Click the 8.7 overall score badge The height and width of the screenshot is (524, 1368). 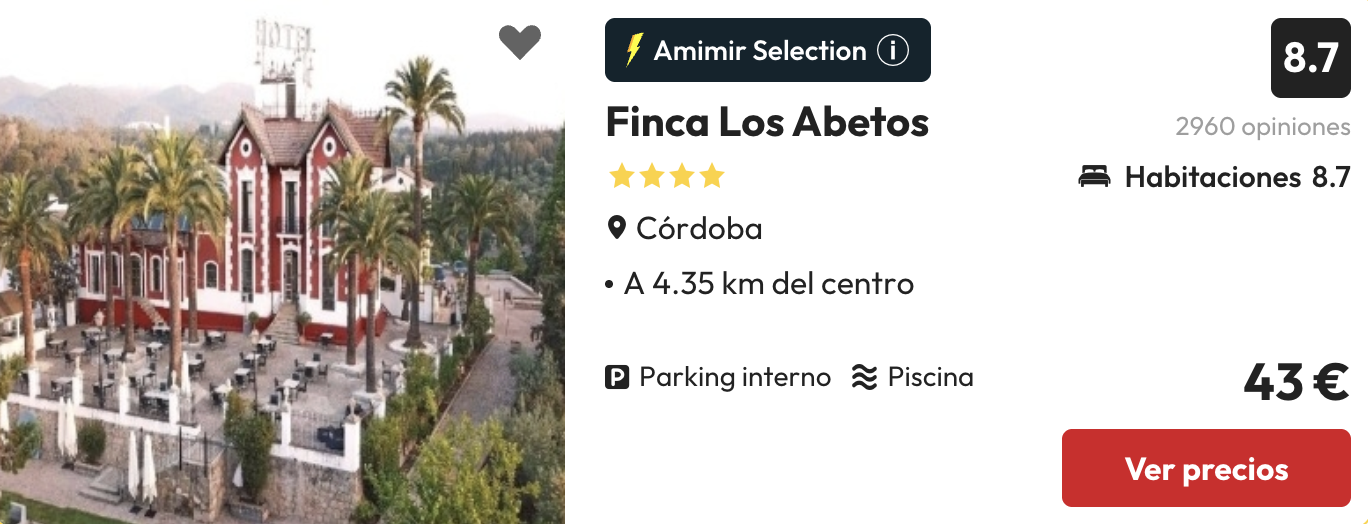click(x=1310, y=58)
